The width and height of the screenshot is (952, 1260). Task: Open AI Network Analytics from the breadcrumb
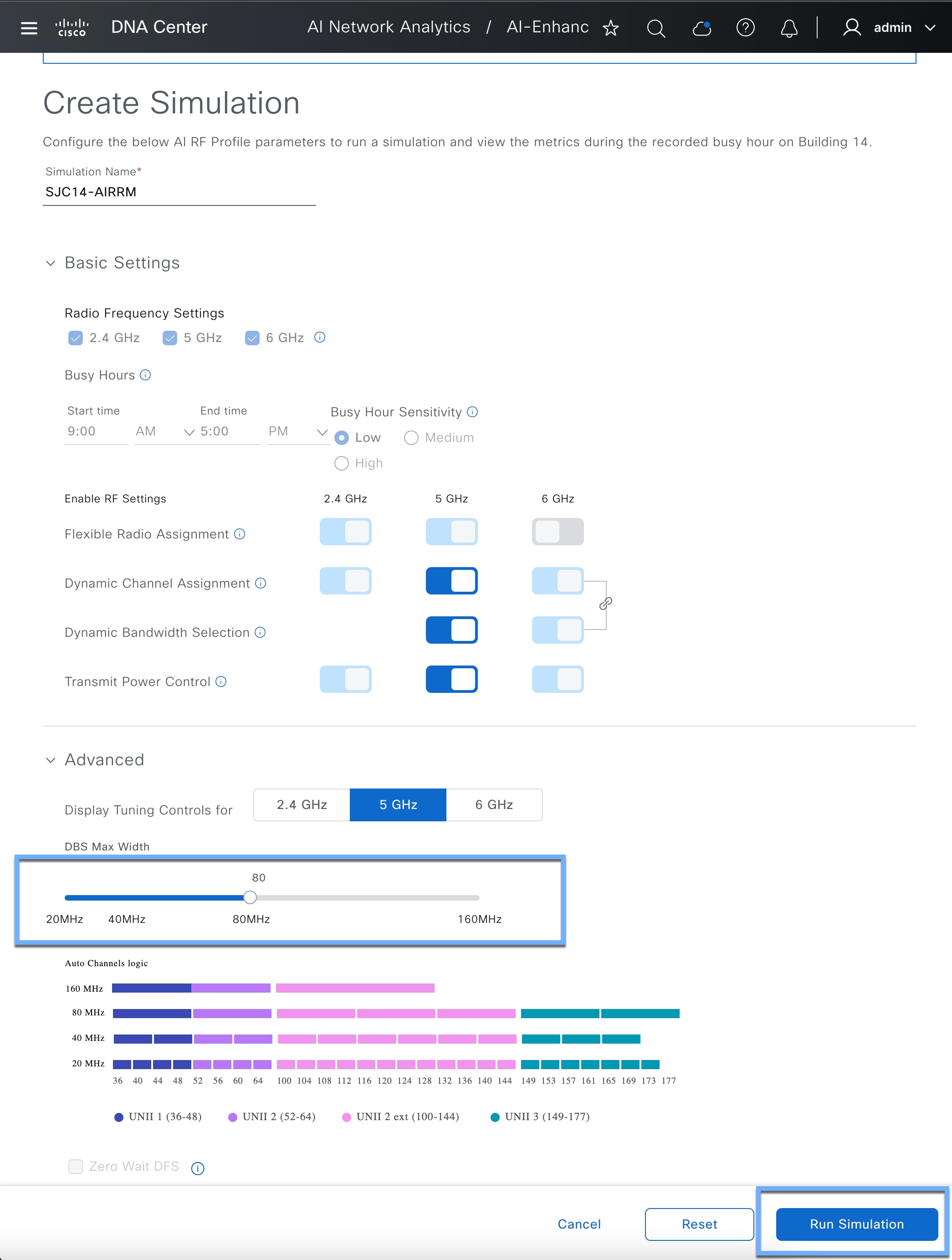click(389, 27)
